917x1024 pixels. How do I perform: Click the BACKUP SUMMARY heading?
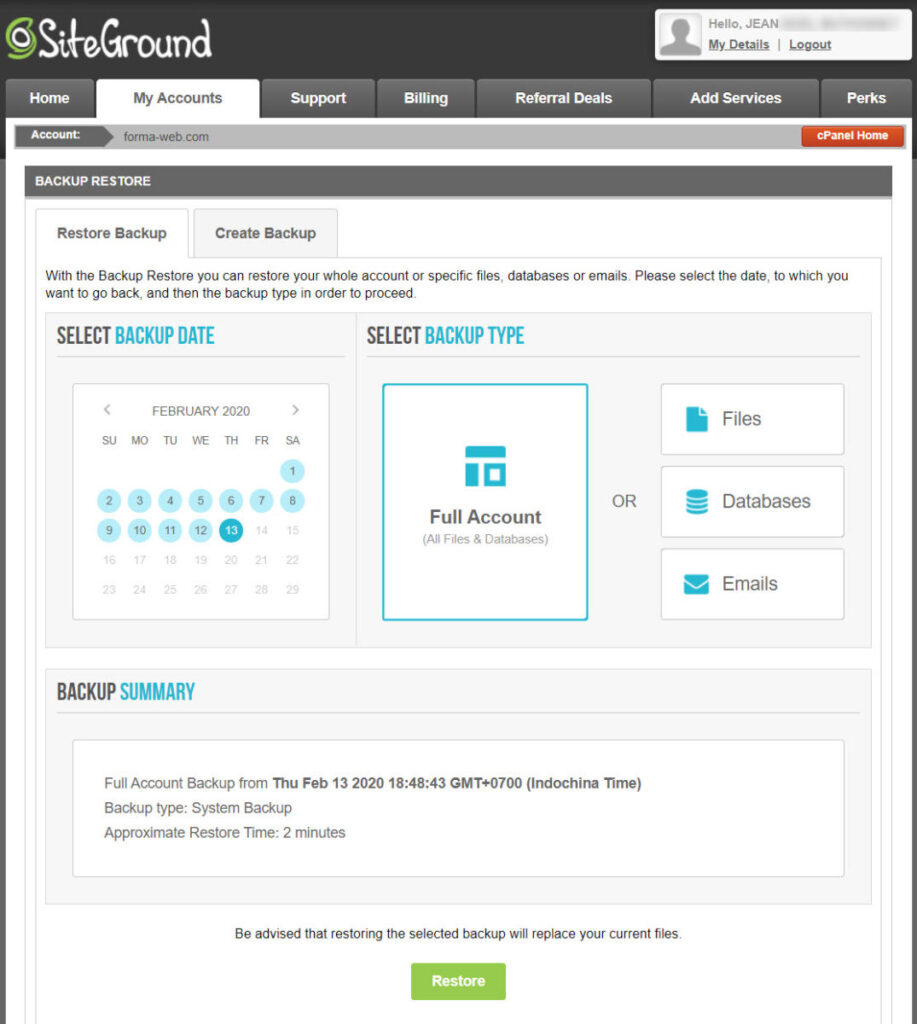click(126, 692)
